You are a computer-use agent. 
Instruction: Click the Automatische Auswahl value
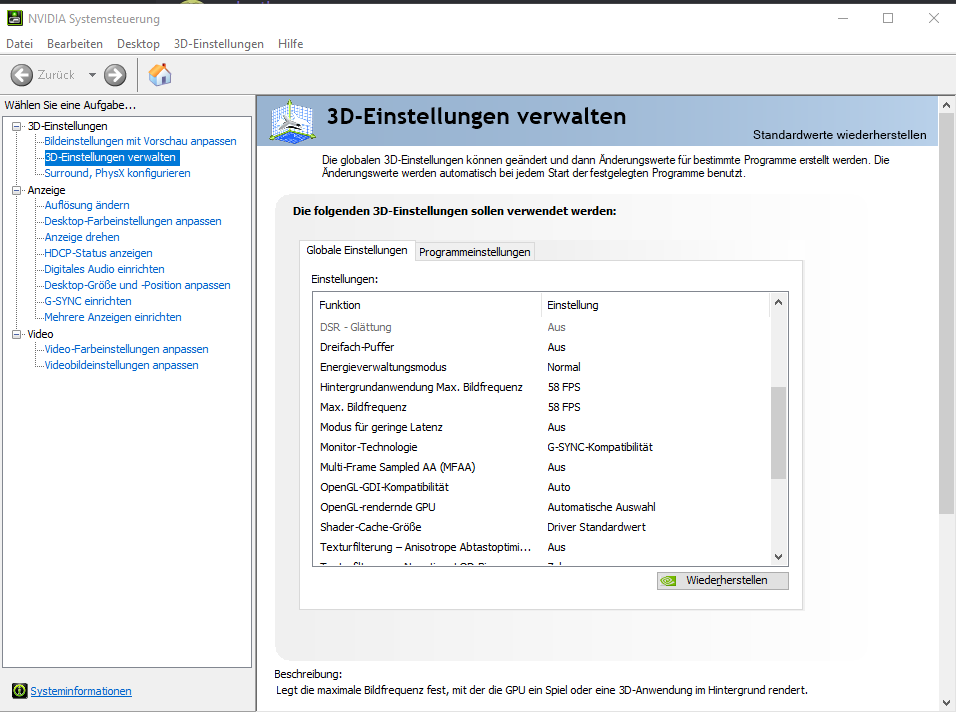coord(601,507)
